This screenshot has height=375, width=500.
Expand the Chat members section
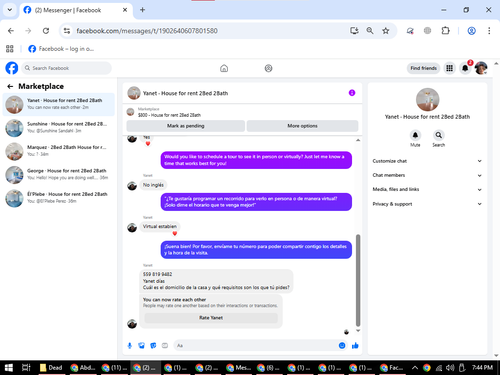point(427,175)
